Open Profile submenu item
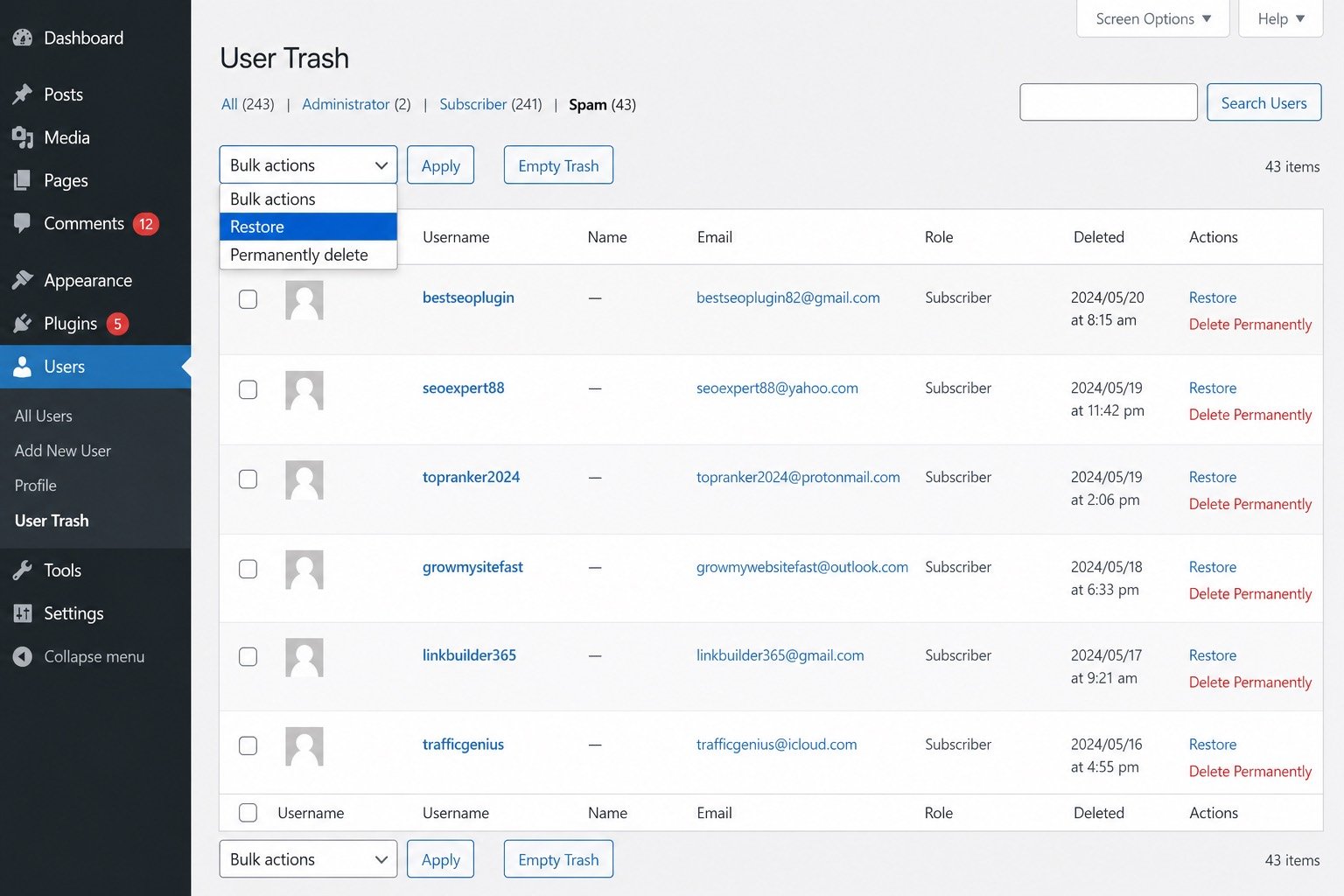 [x=36, y=486]
